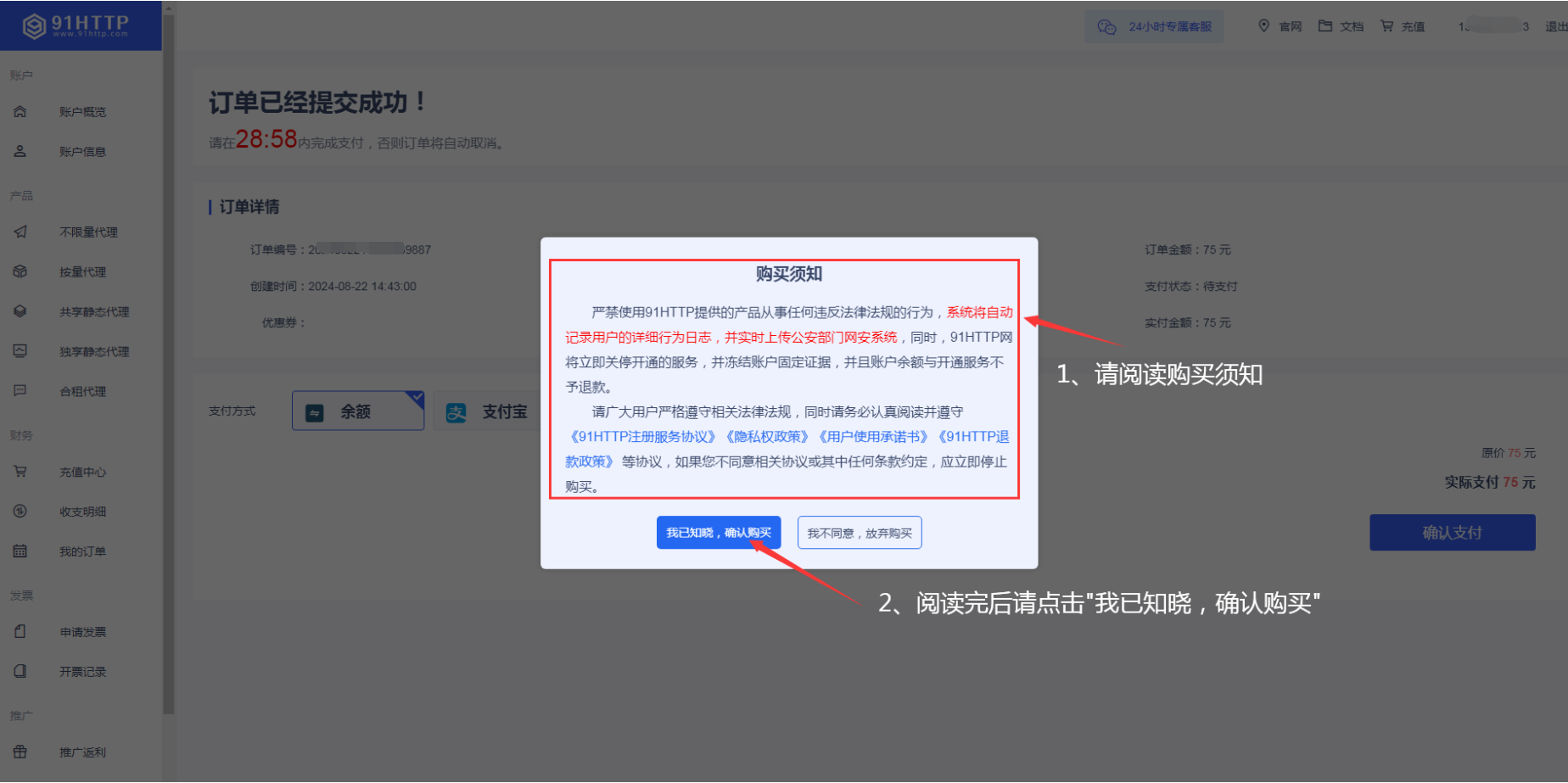
Task: Click 订单金额：75 元 text
Action: click(x=1187, y=250)
